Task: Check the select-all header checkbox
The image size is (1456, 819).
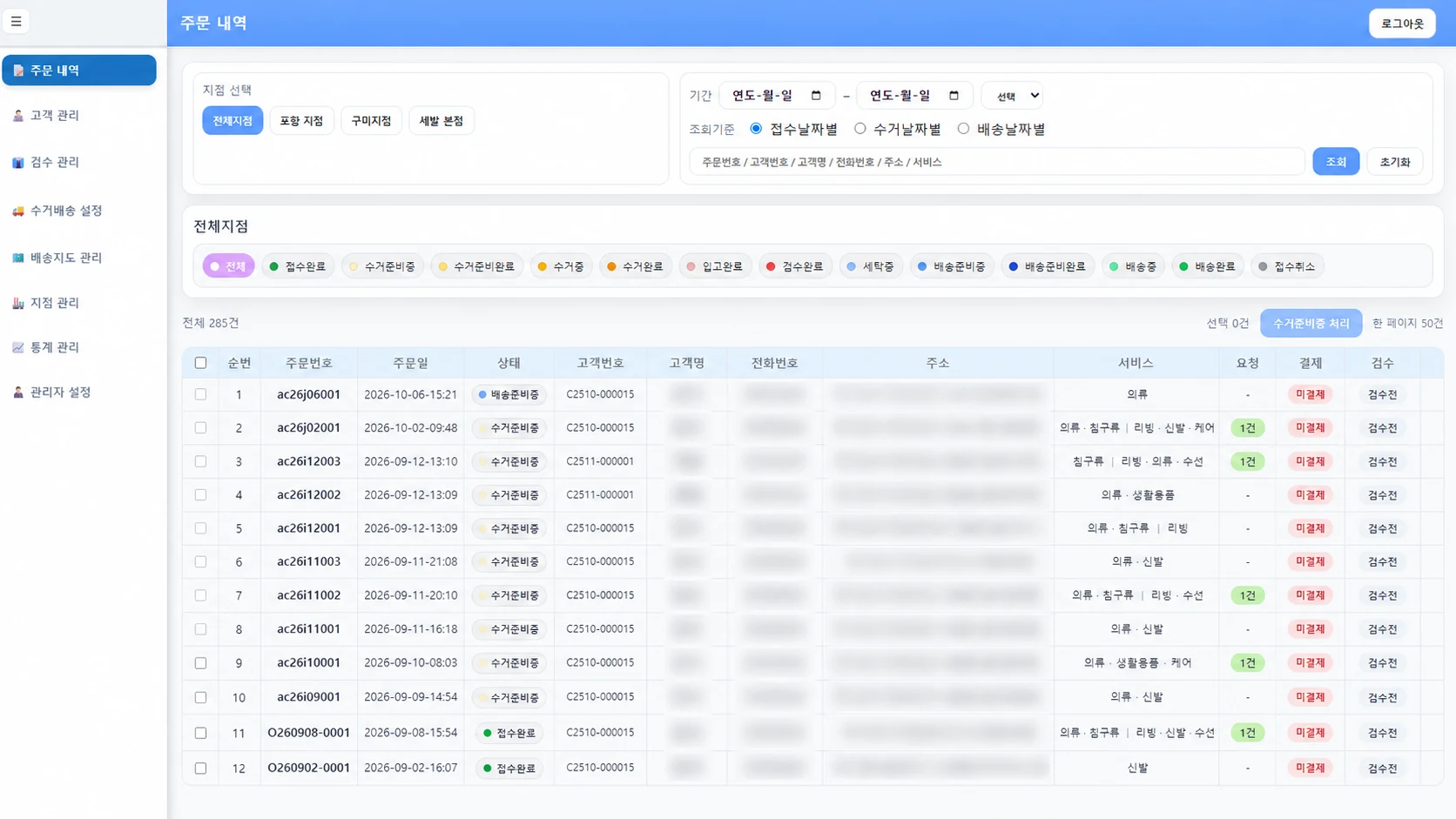Action: pos(201,363)
